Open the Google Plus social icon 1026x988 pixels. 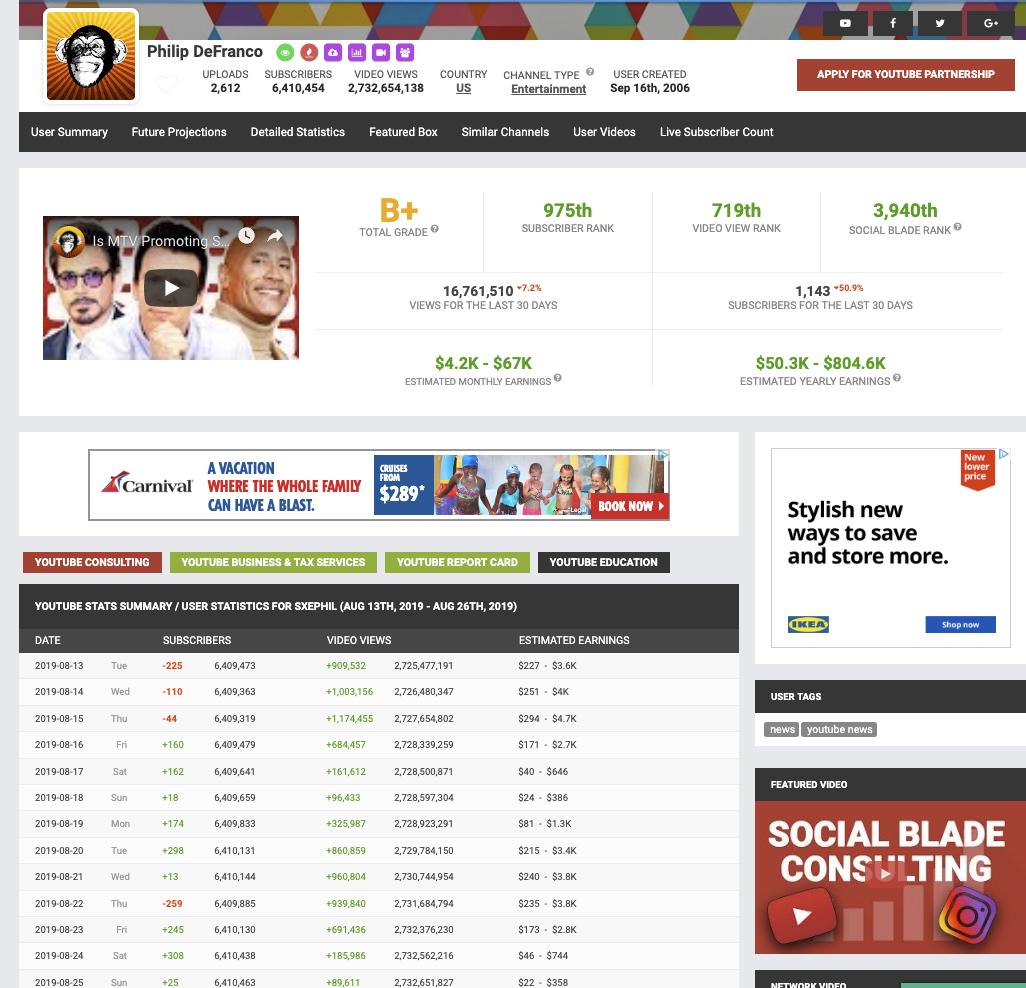(x=990, y=23)
